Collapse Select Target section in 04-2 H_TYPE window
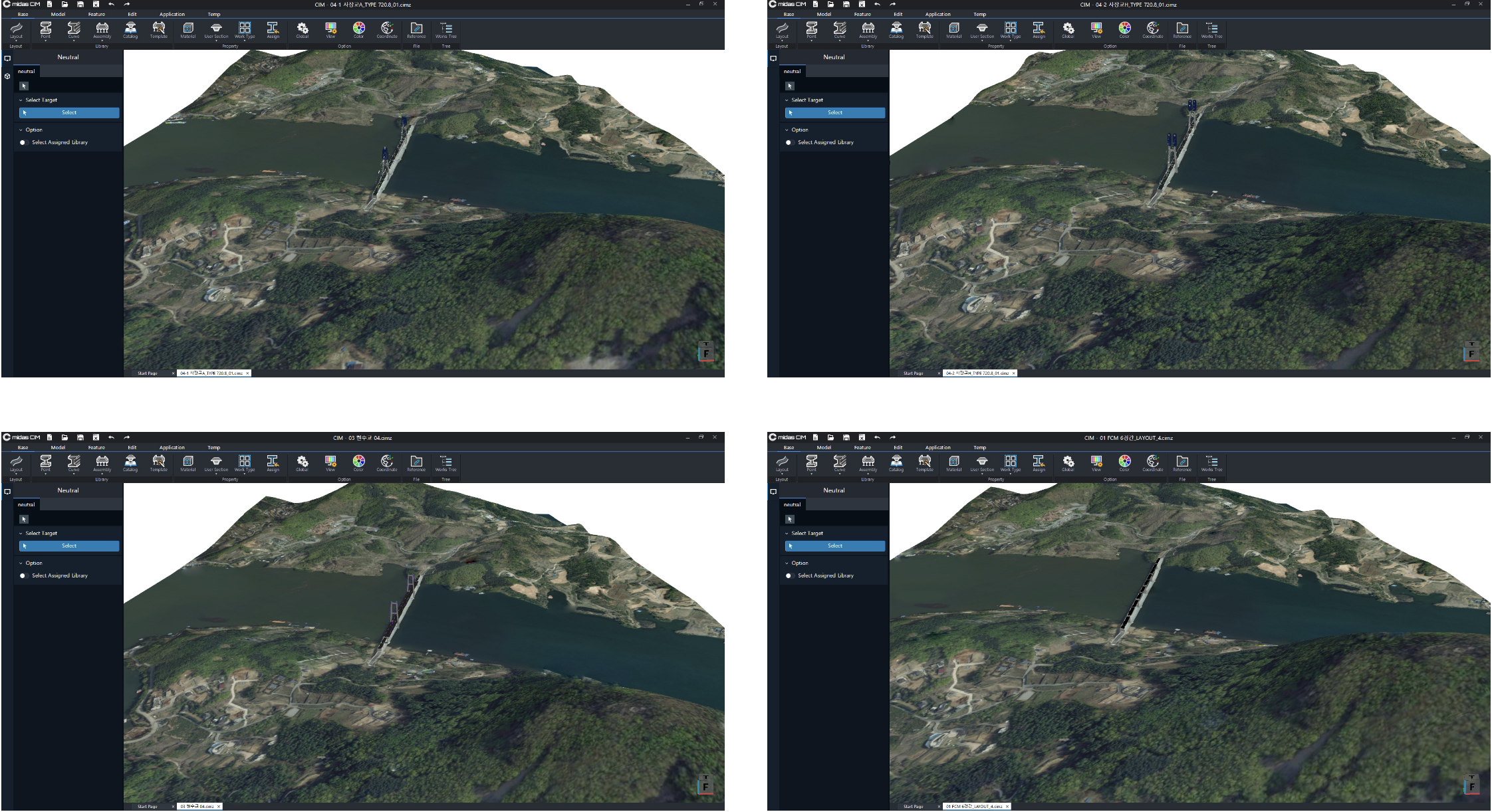 [x=787, y=100]
